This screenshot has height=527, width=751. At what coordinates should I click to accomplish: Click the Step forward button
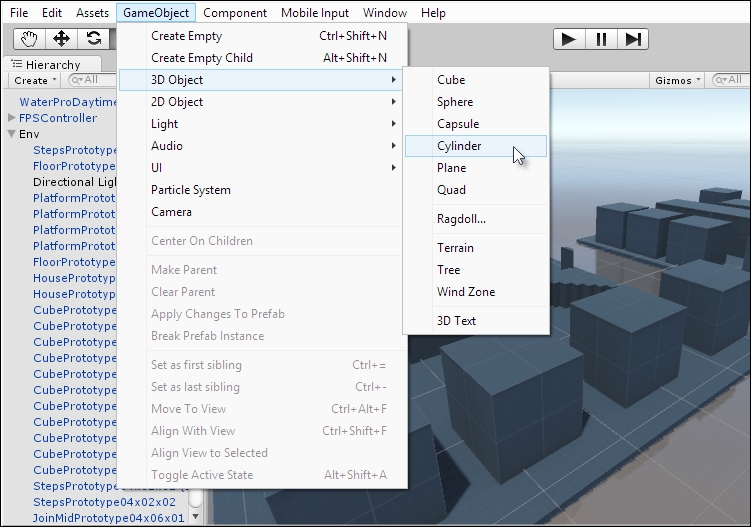pyautogui.click(x=632, y=39)
